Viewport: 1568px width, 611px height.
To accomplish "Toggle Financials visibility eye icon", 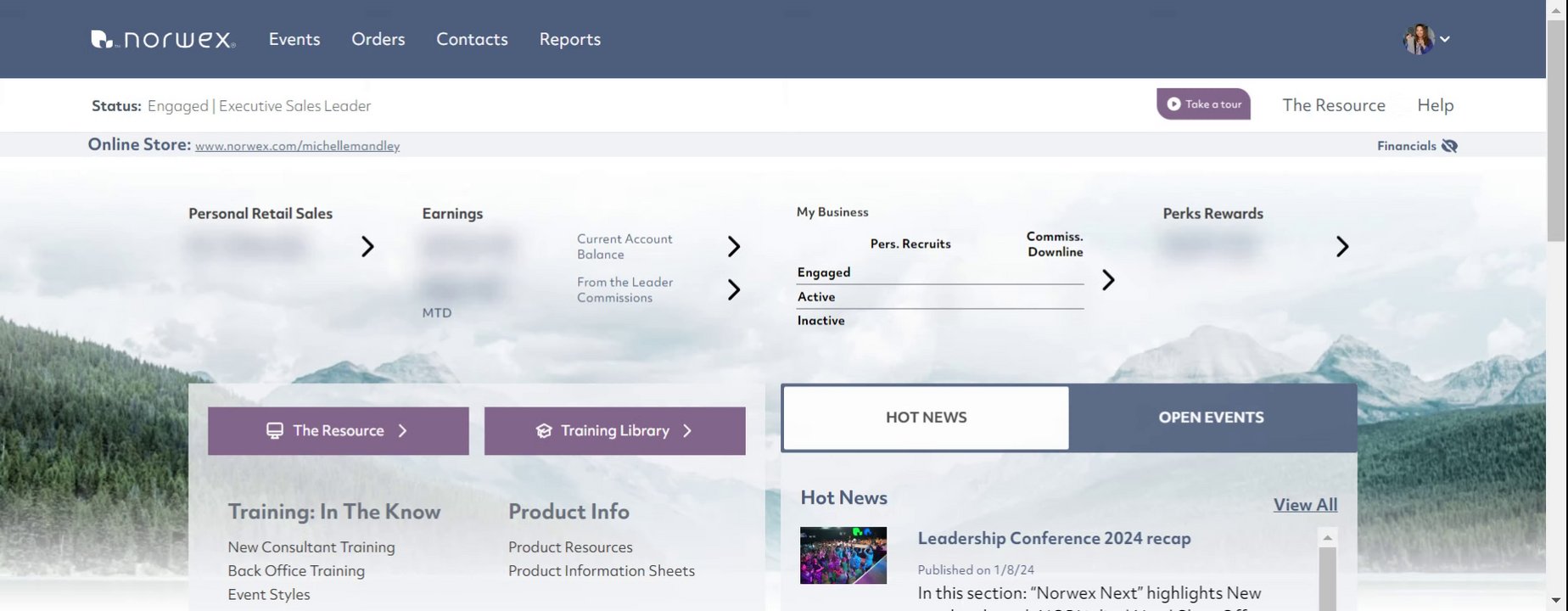I will point(1449,146).
